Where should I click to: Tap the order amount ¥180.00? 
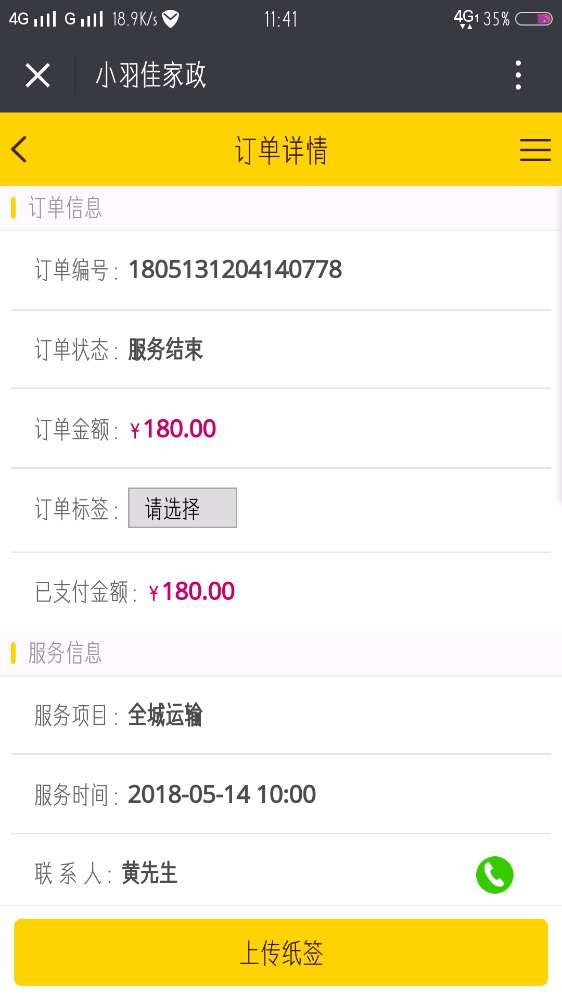coord(173,429)
